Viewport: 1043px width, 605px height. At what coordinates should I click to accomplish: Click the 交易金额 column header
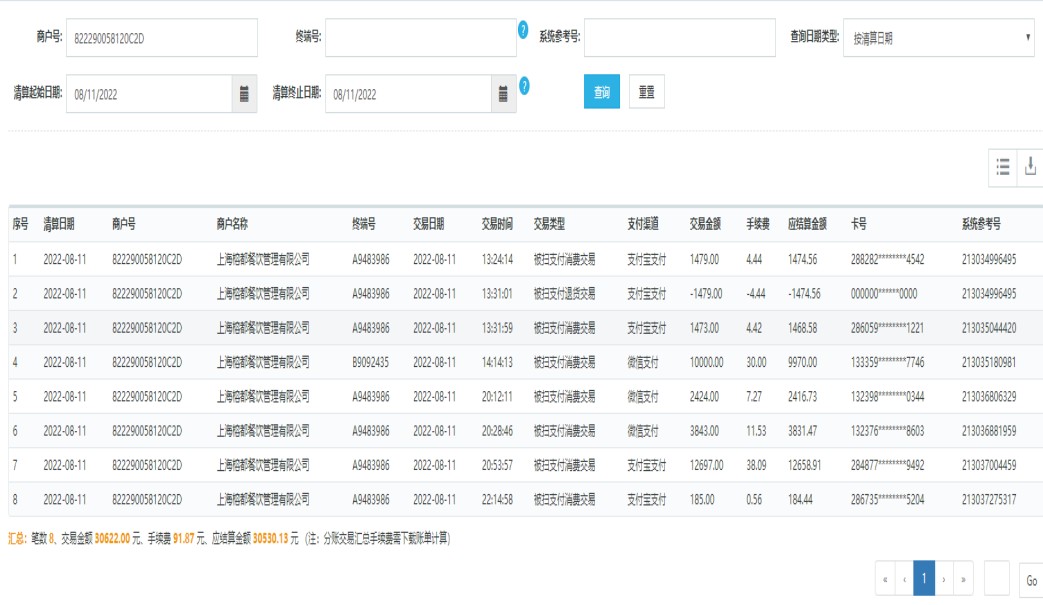pyautogui.click(x=705, y=224)
